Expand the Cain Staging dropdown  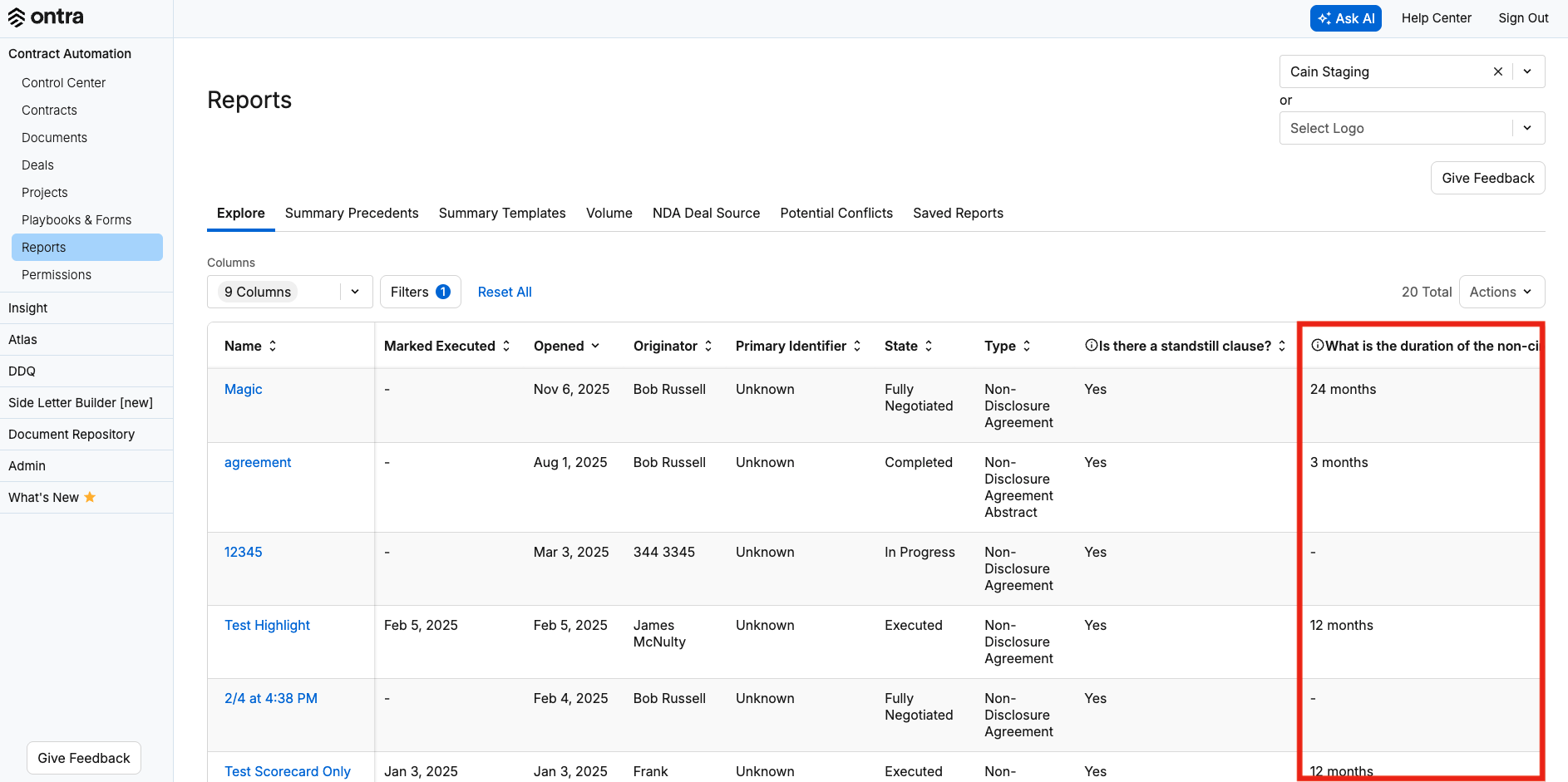pyautogui.click(x=1527, y=71)
